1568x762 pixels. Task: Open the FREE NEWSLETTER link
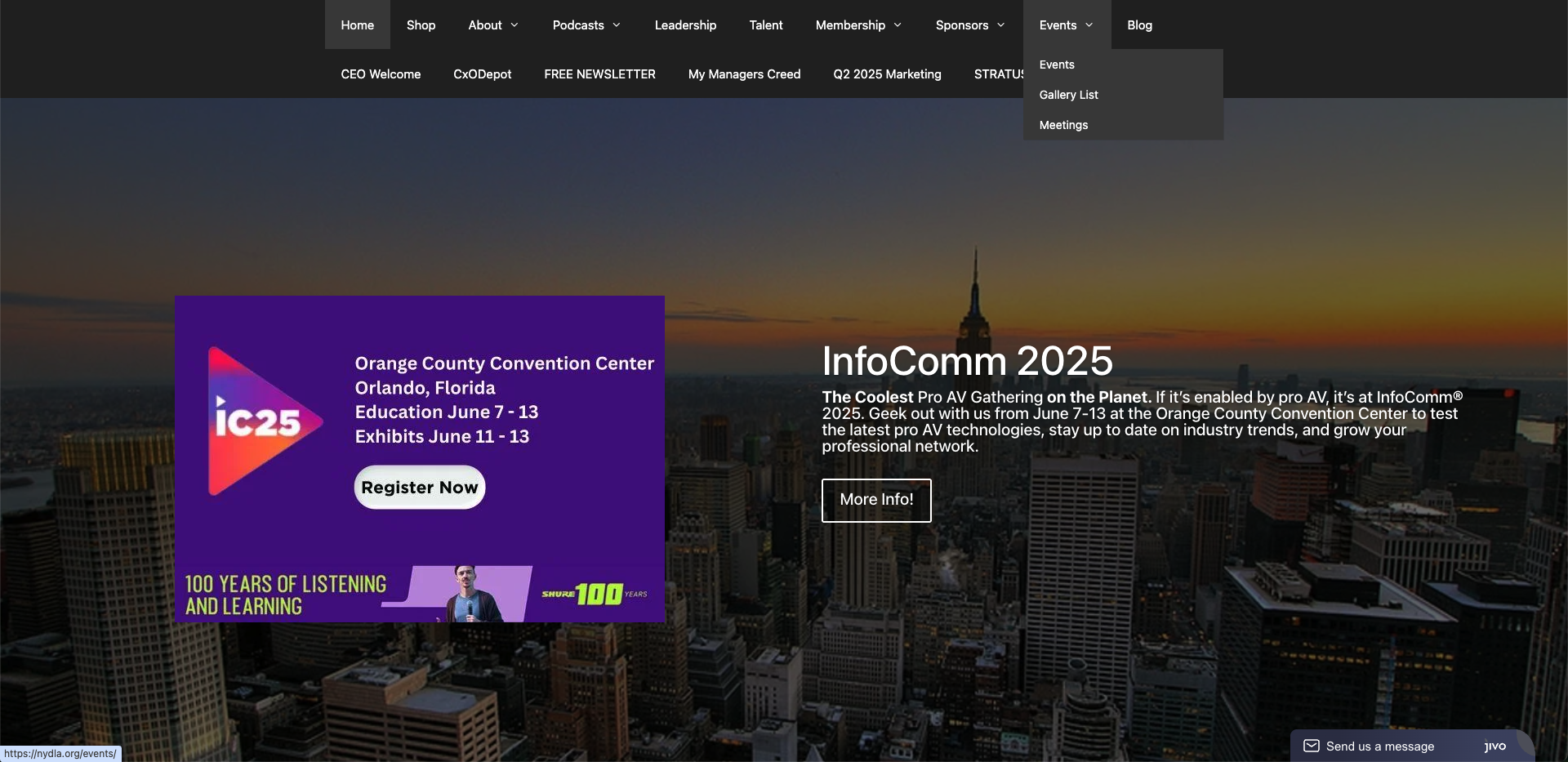[x=599, y=74]
